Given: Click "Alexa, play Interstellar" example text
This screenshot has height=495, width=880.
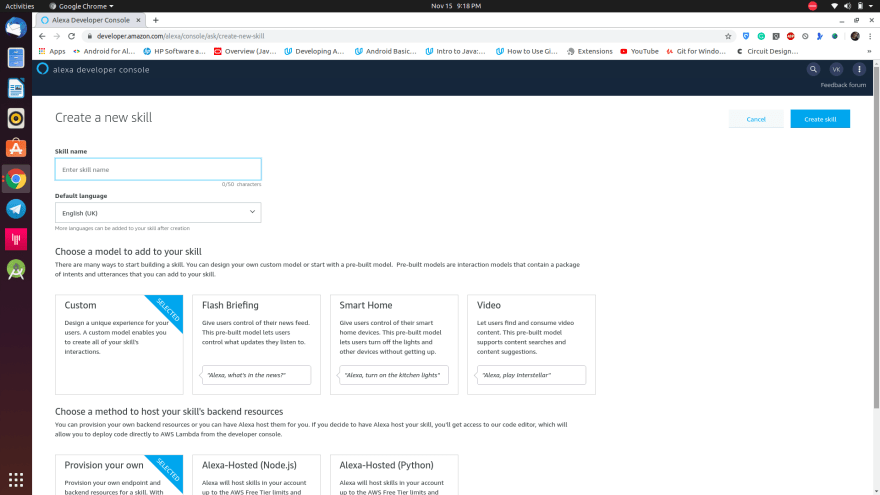Looking at the screenshot, I should [516, 375].
